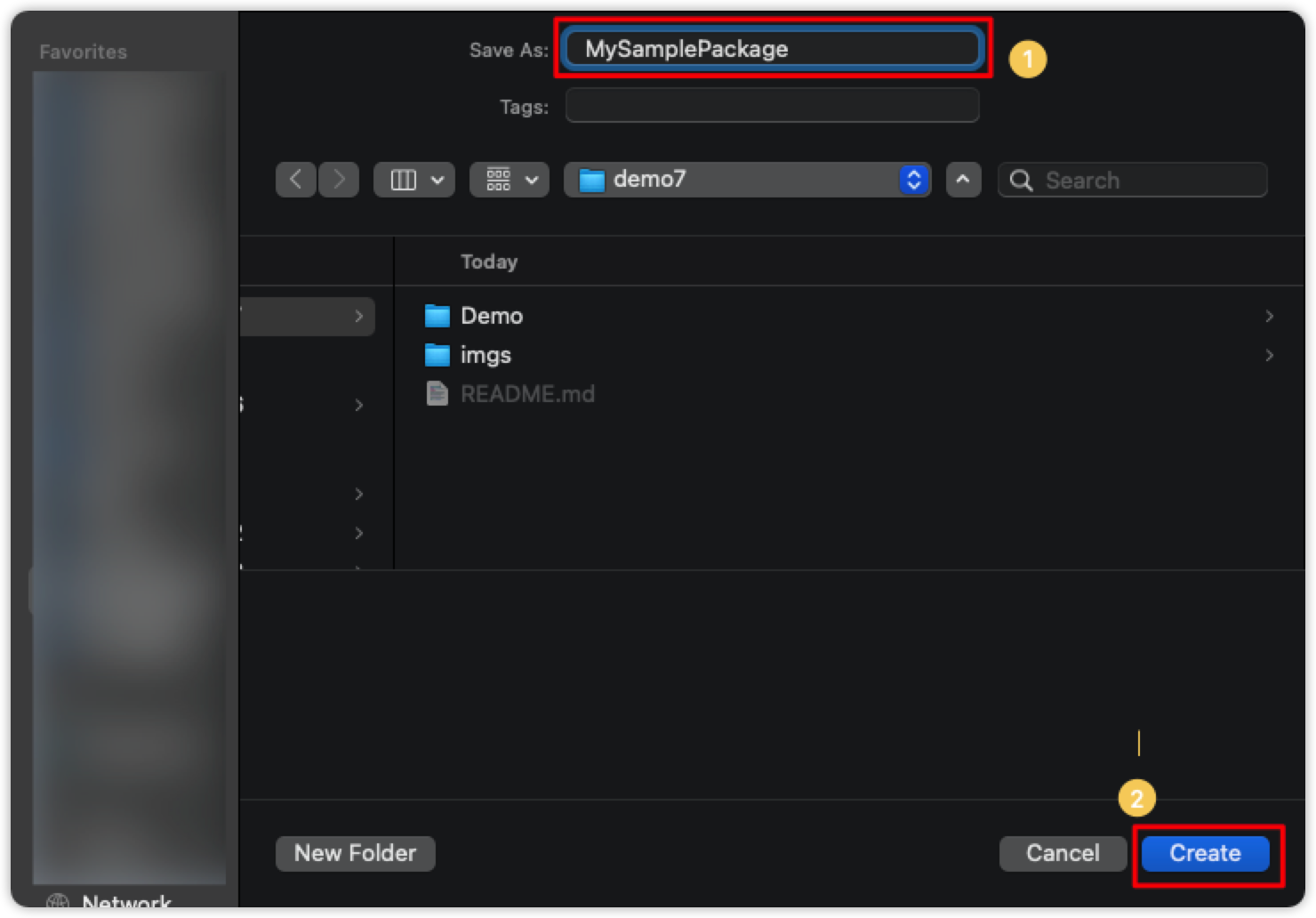The height and width of the screenshot is (918, 1316).
Task: Click the Tags input field
Action: tap(772, 106)
